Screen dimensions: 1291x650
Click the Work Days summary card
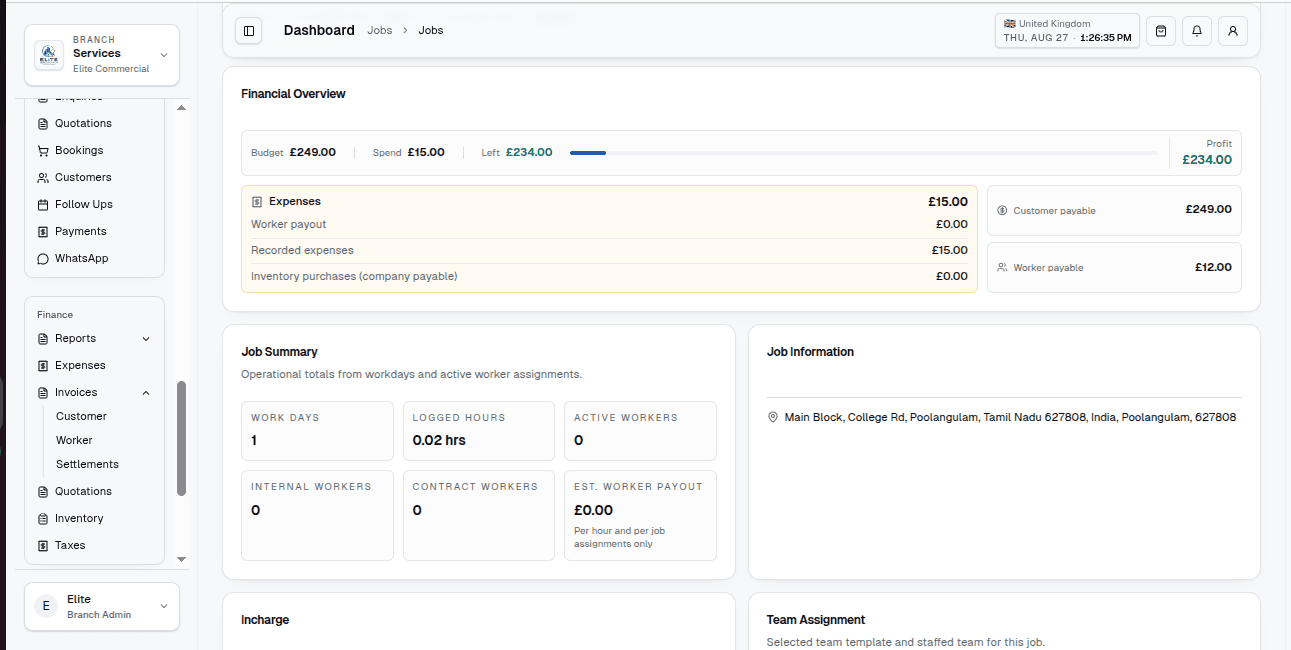[x=317, y=431]
